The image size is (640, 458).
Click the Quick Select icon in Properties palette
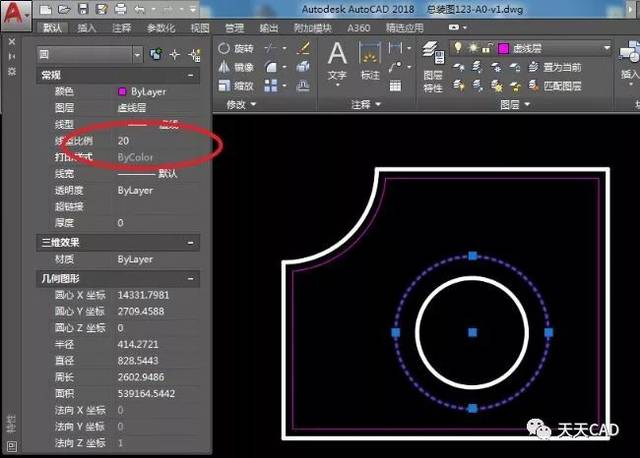point(194,55)
